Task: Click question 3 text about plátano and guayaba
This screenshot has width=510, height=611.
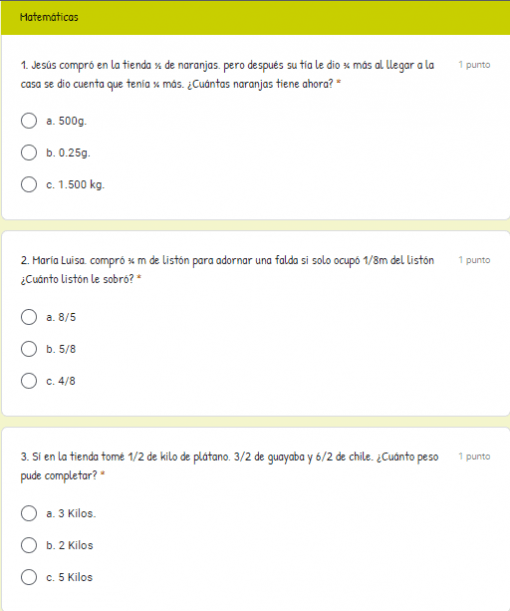Action: point(230,466)
